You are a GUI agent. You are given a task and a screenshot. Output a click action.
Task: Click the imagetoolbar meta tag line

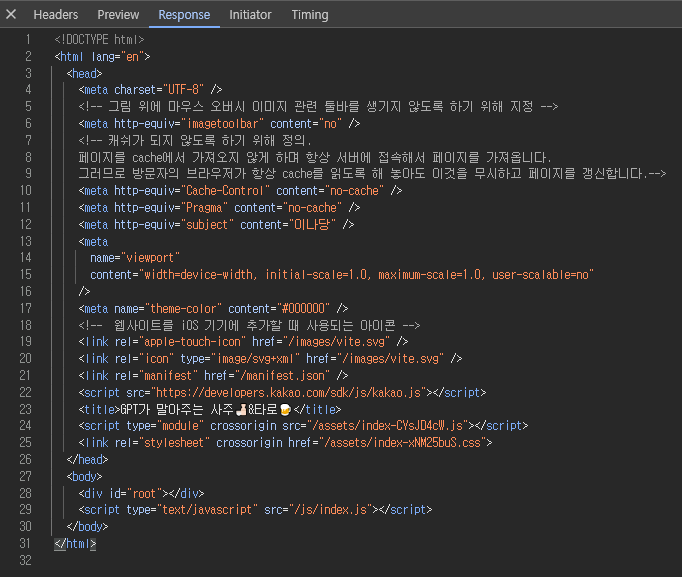pos(219,124)
